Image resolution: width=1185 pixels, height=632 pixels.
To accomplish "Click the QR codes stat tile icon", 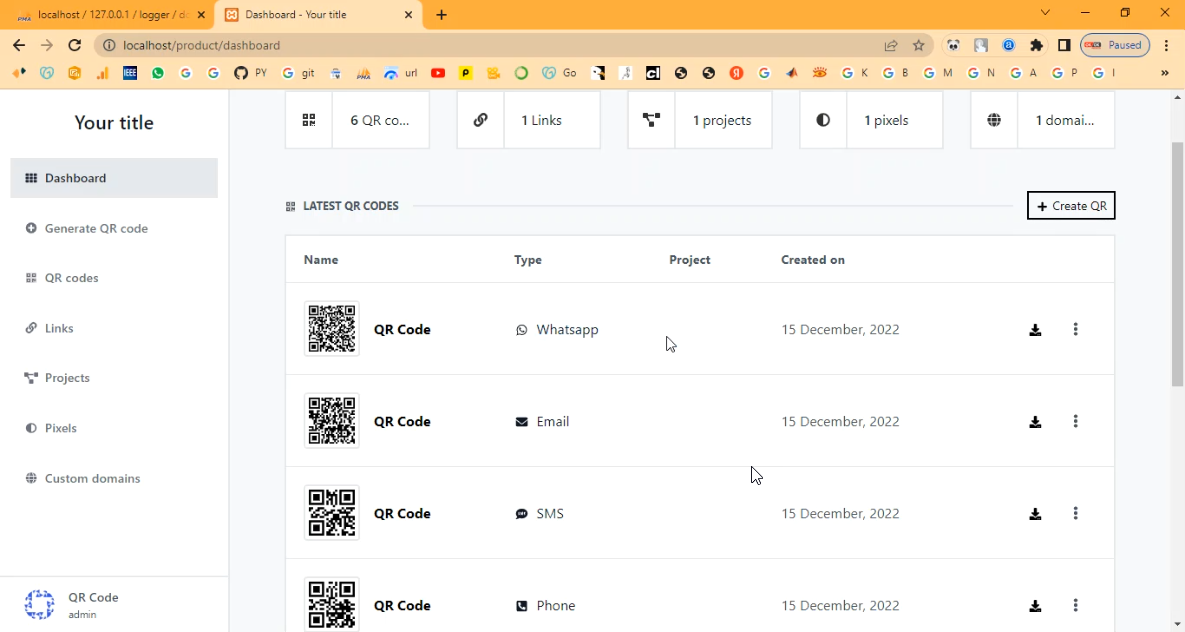I will (x=308, y=120).
